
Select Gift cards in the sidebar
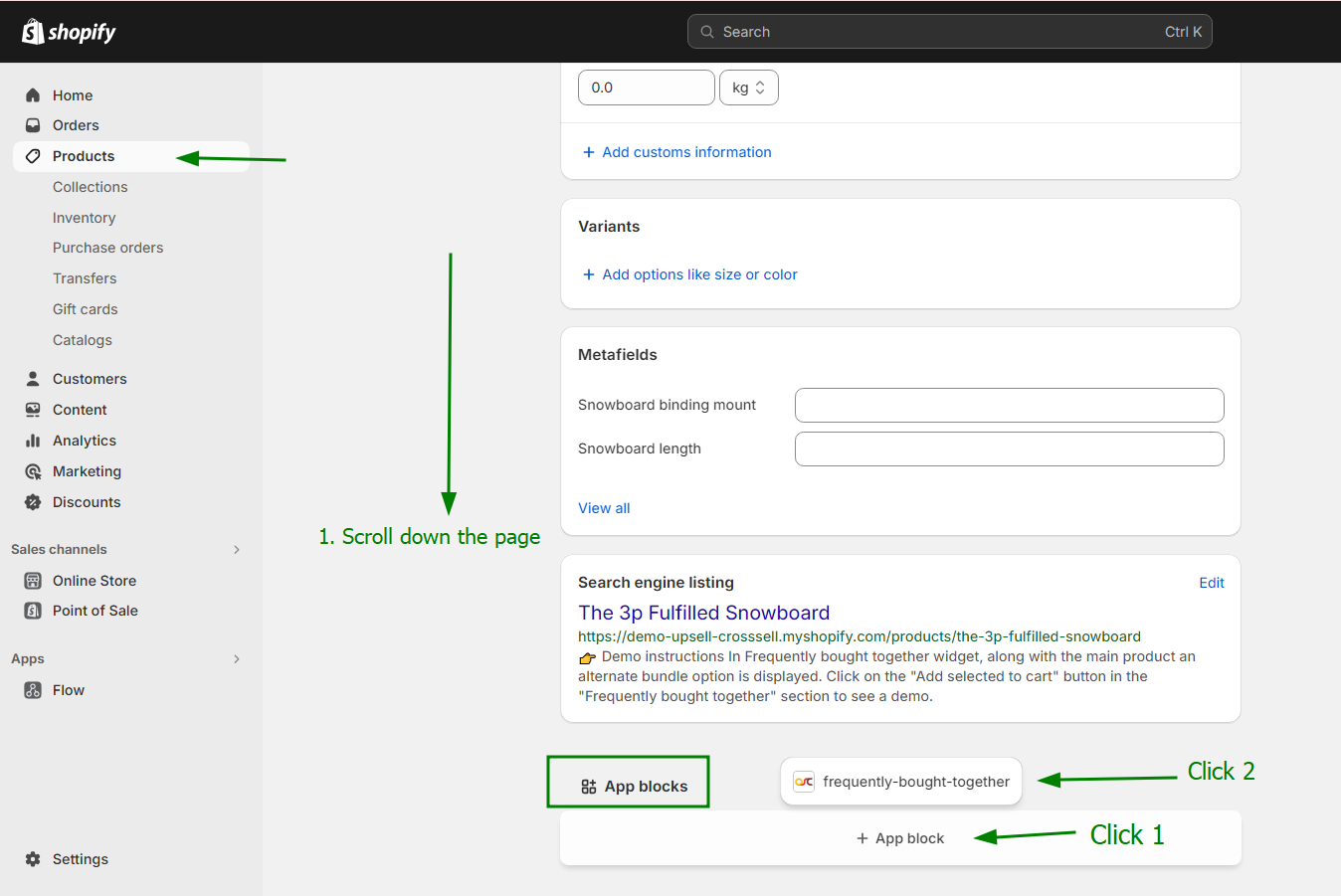[x=85, y=309]
